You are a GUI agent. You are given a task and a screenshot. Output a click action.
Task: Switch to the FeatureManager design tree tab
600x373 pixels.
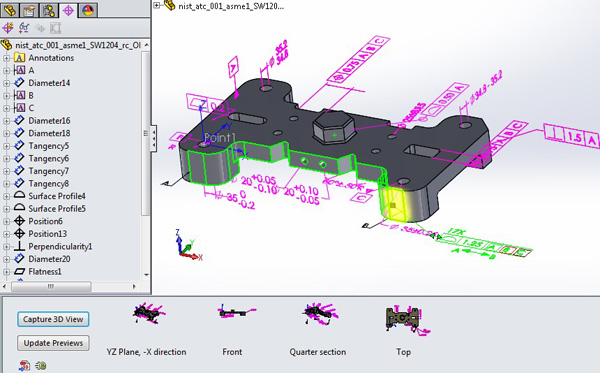[9, 10]
